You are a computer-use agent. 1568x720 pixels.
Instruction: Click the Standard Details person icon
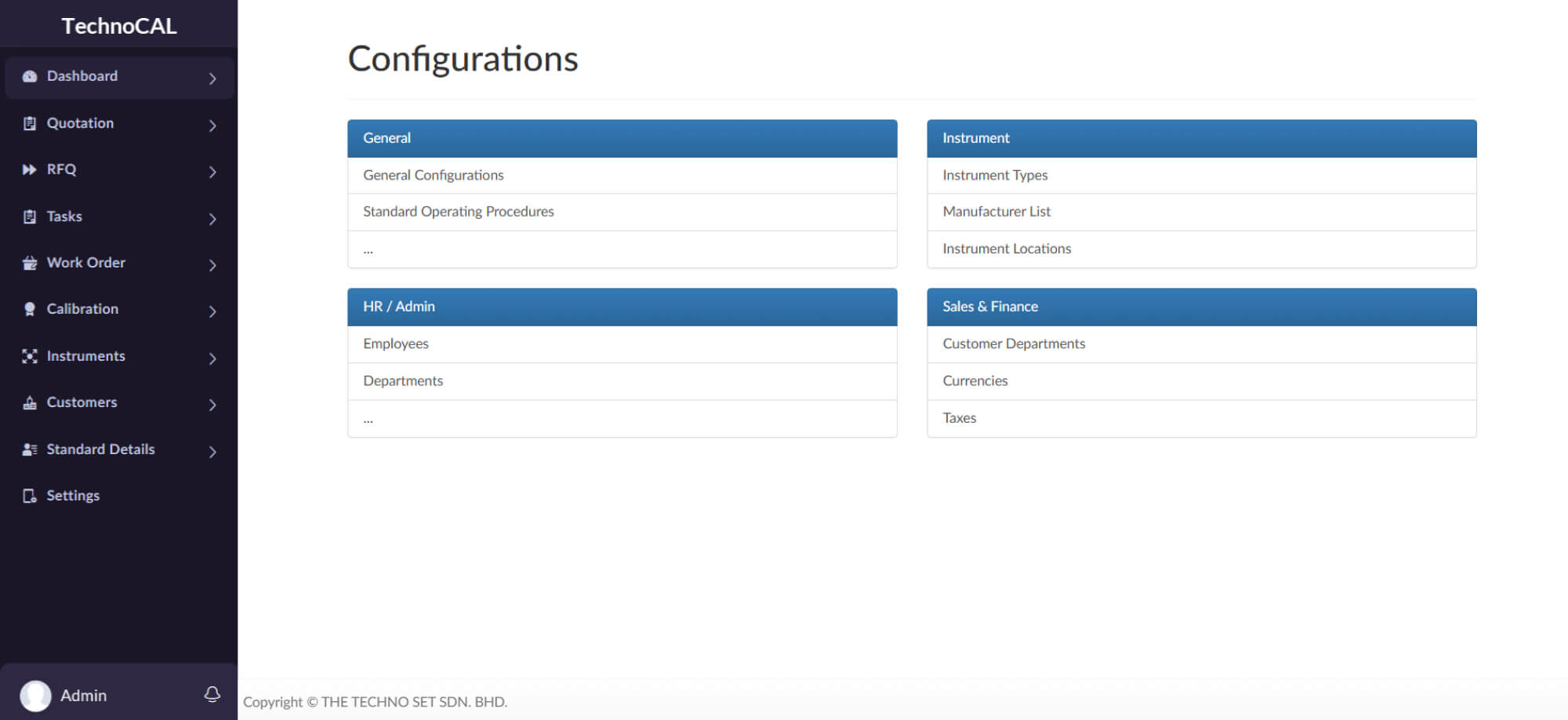click(x=30, y=449)
